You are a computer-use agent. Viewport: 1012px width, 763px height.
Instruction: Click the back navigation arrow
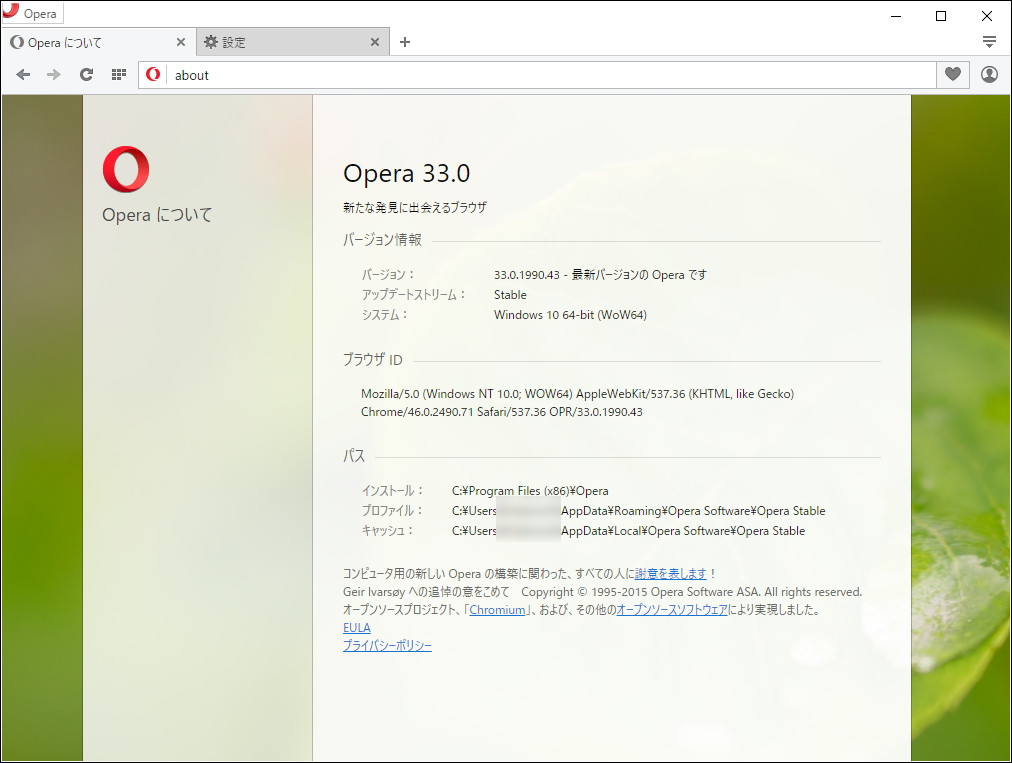point(23,74)
